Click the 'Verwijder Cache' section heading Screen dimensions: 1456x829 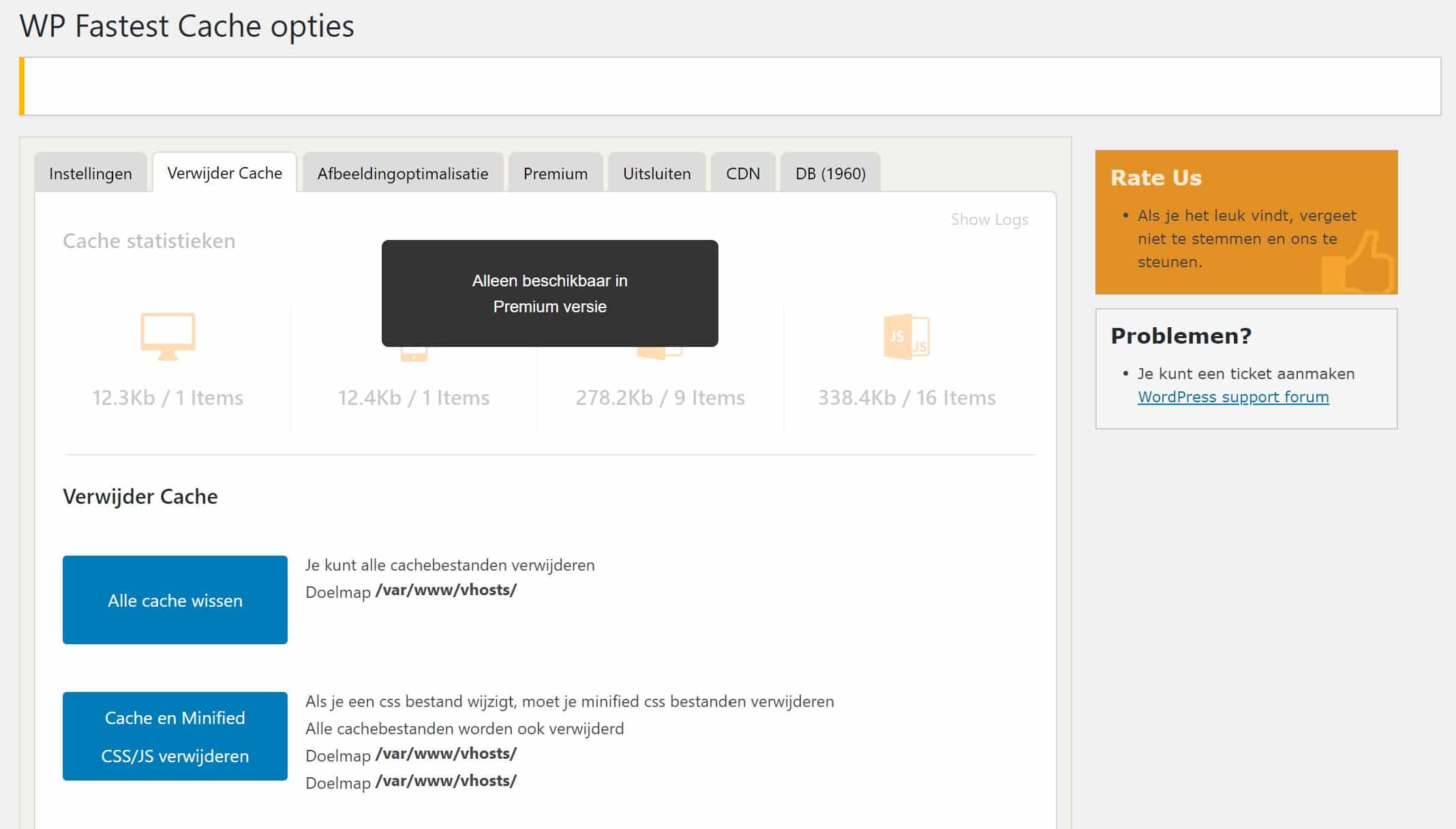[140, 496]
